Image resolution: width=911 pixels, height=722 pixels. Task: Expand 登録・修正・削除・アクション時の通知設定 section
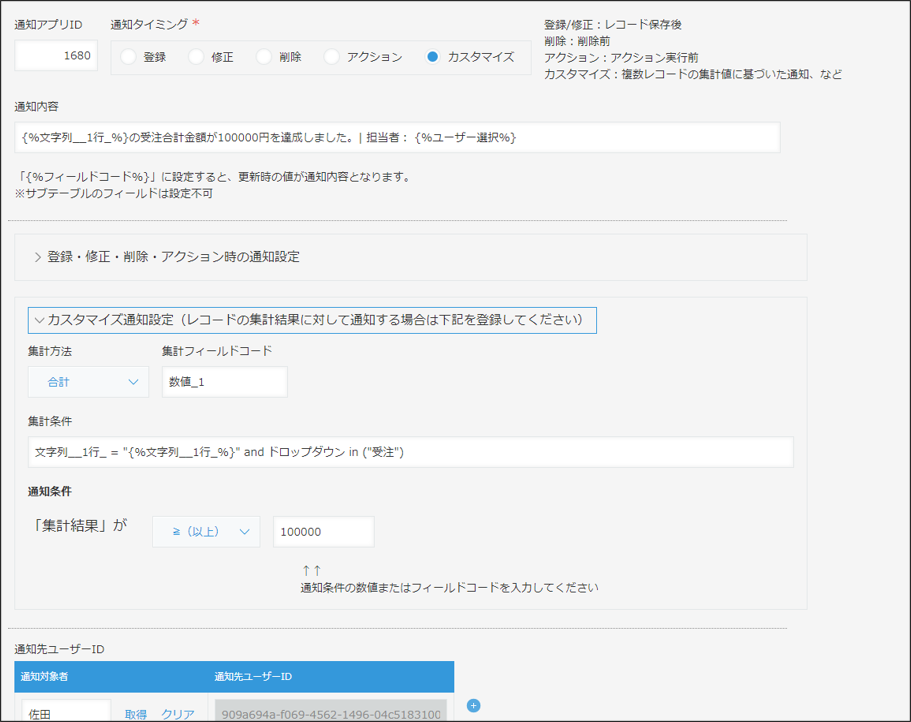(167, 257)
